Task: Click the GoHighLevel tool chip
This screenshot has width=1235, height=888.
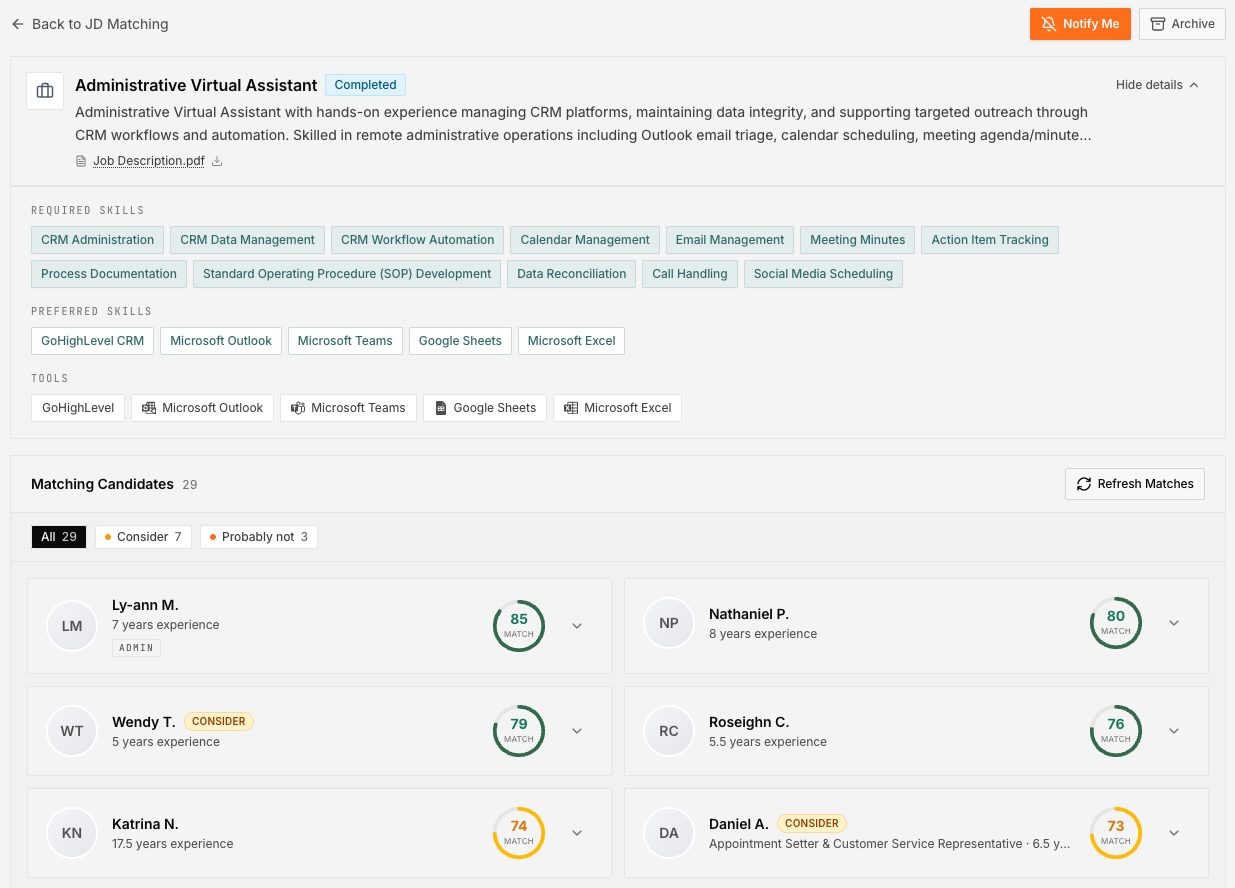Action: coord(78,408)
